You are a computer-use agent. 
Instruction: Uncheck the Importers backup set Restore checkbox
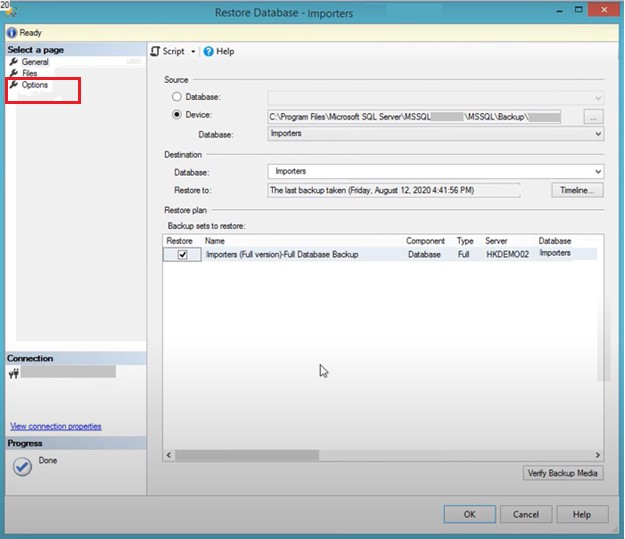click(x=182, y=255)
